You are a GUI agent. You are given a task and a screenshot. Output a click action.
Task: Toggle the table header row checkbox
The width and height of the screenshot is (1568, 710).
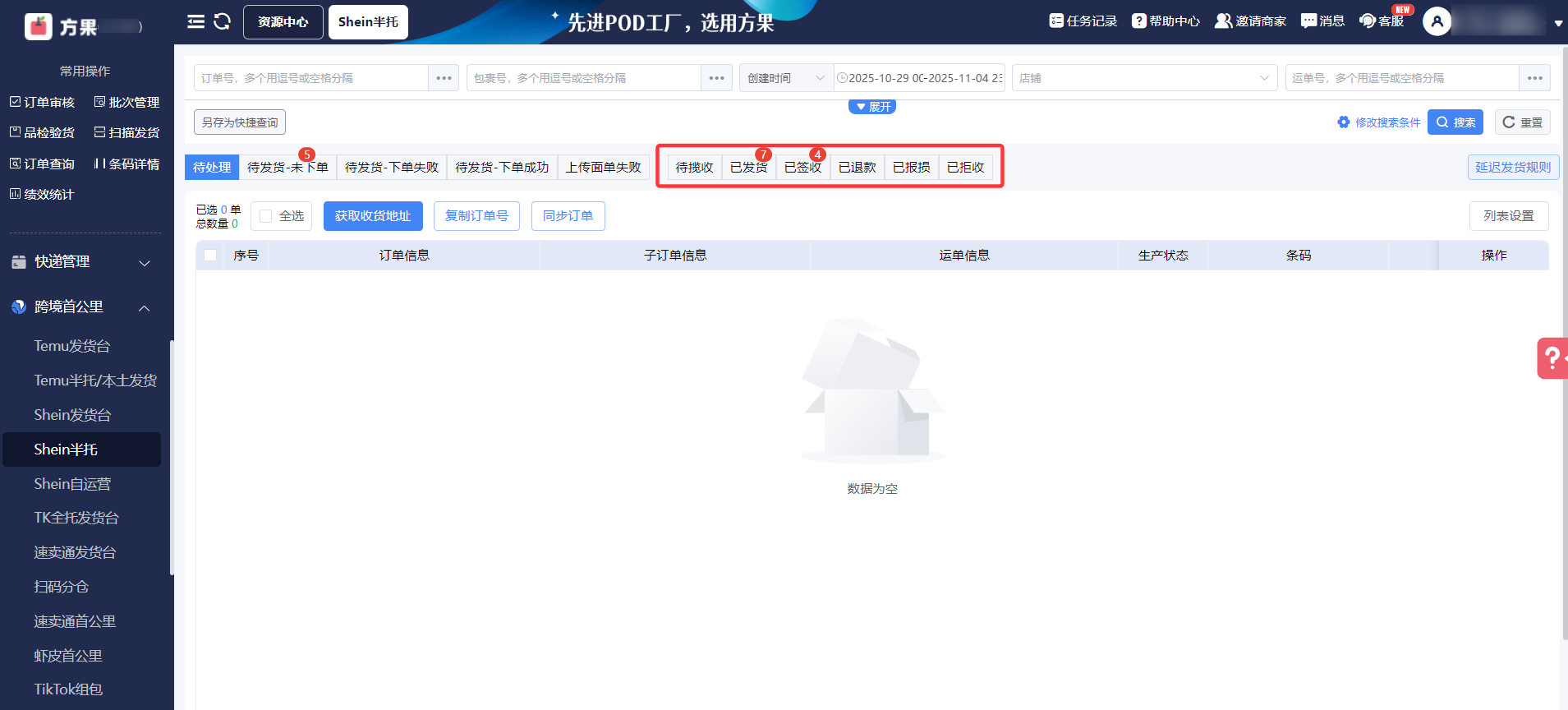(210, 255)
